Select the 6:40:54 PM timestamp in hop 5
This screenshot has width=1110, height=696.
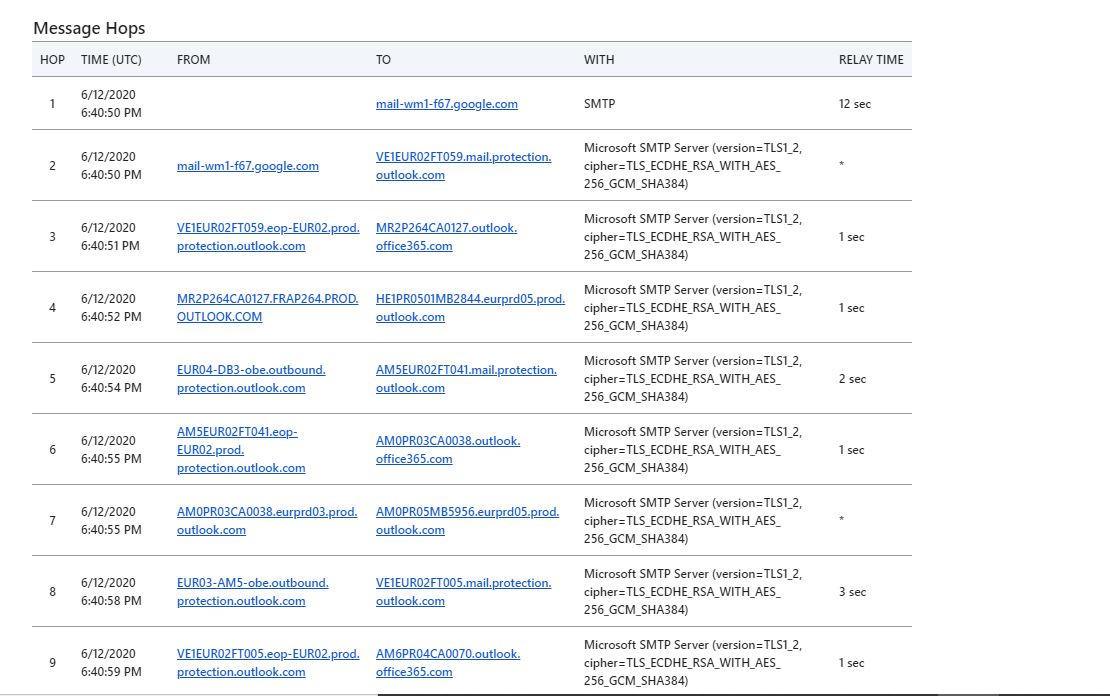[111, 387]
